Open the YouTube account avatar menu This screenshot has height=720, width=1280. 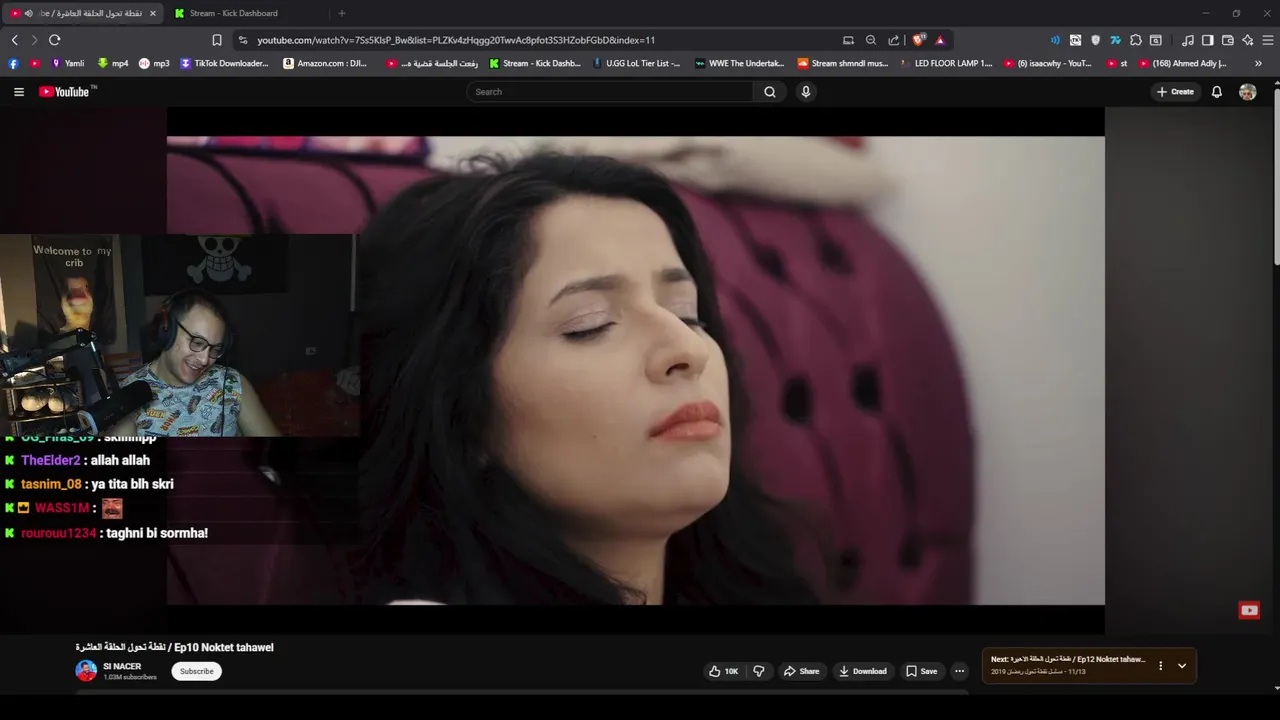pos(1247,92)
